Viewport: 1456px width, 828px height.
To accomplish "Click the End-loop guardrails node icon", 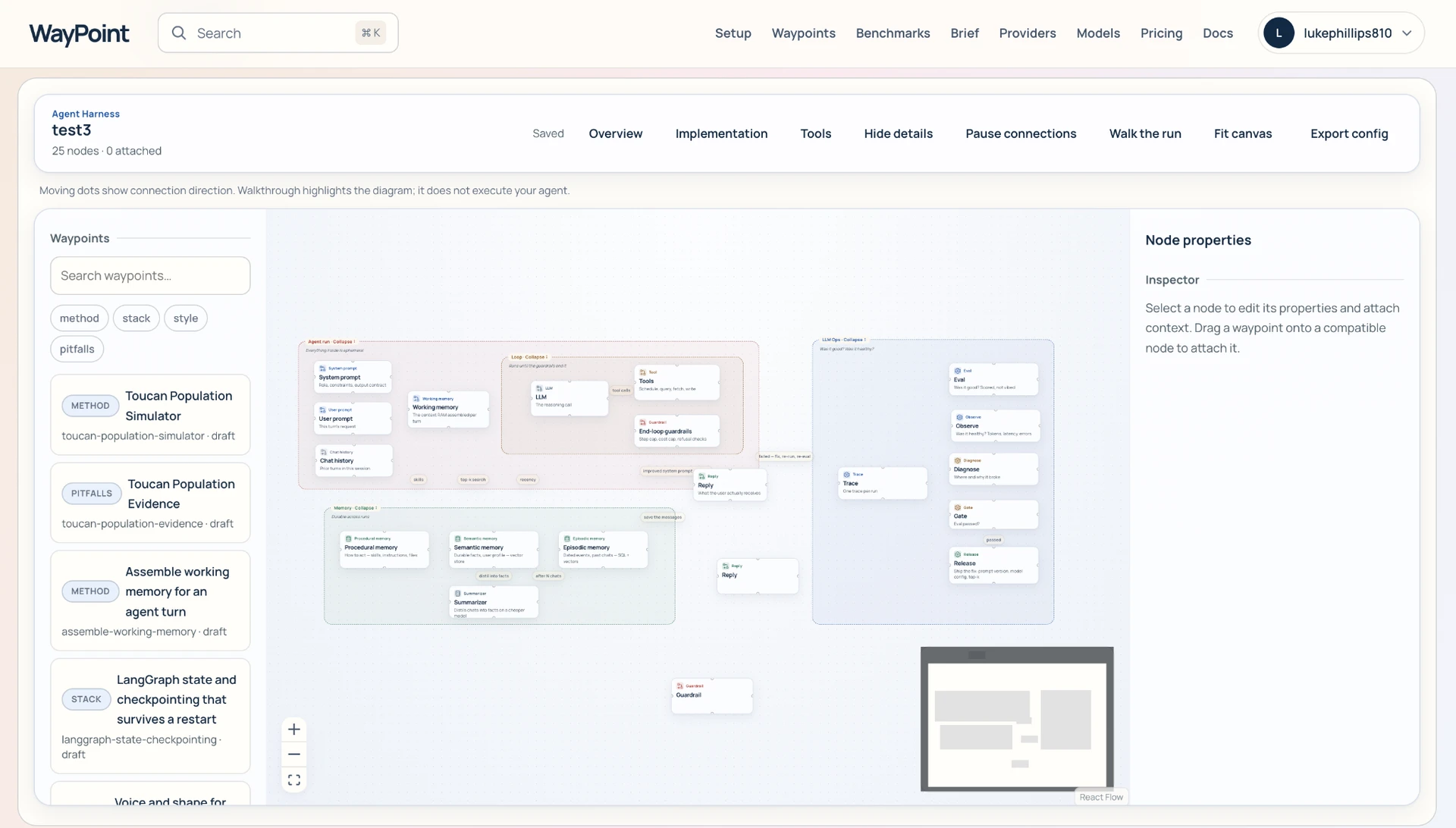I will (x=642, y=422).
